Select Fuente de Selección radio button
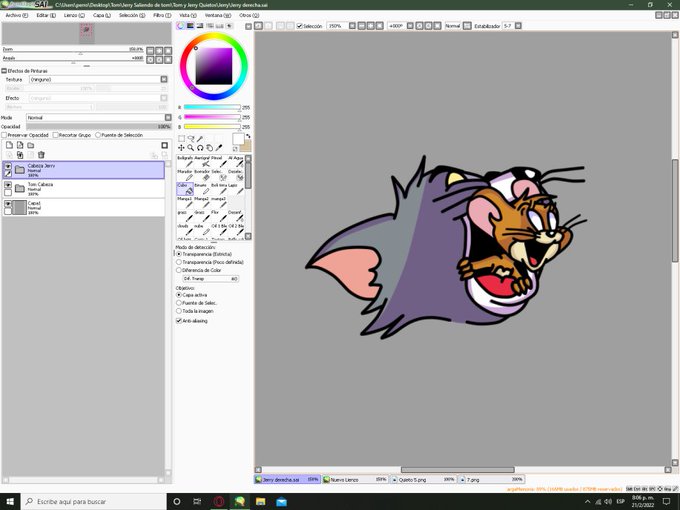The image size is (680, 510). click(98, 135)
